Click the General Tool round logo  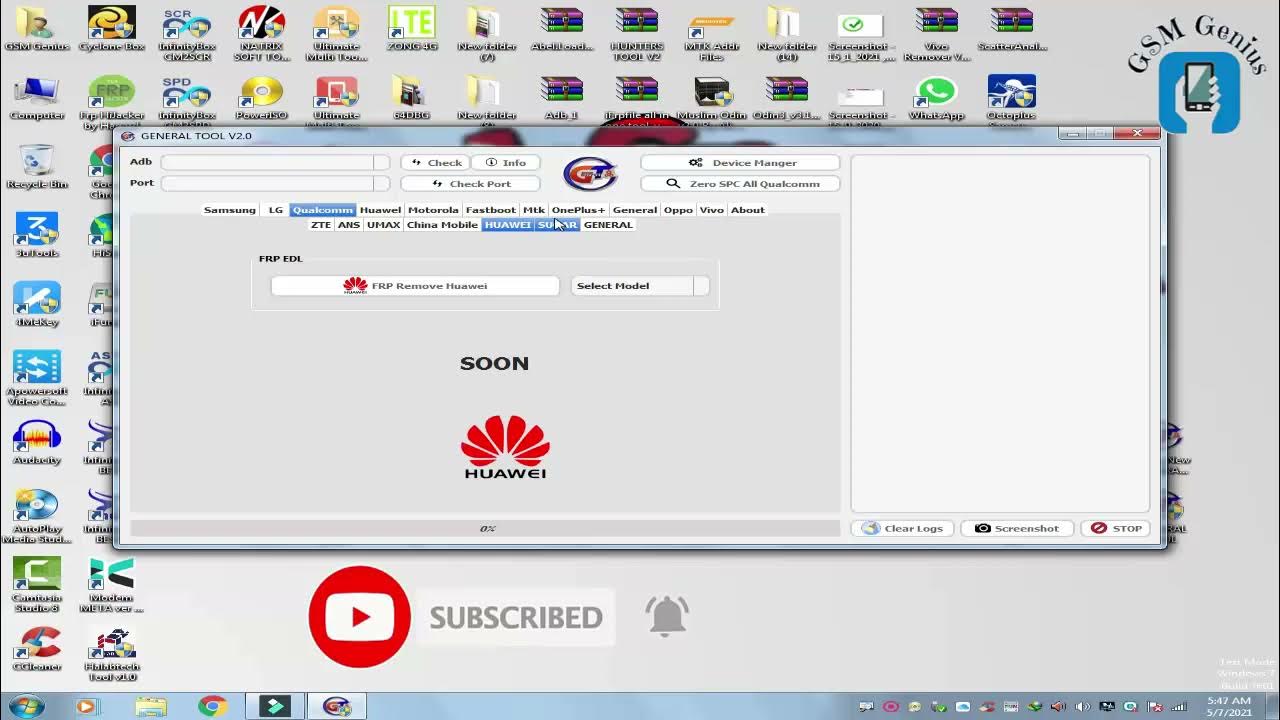pos(590,173)
